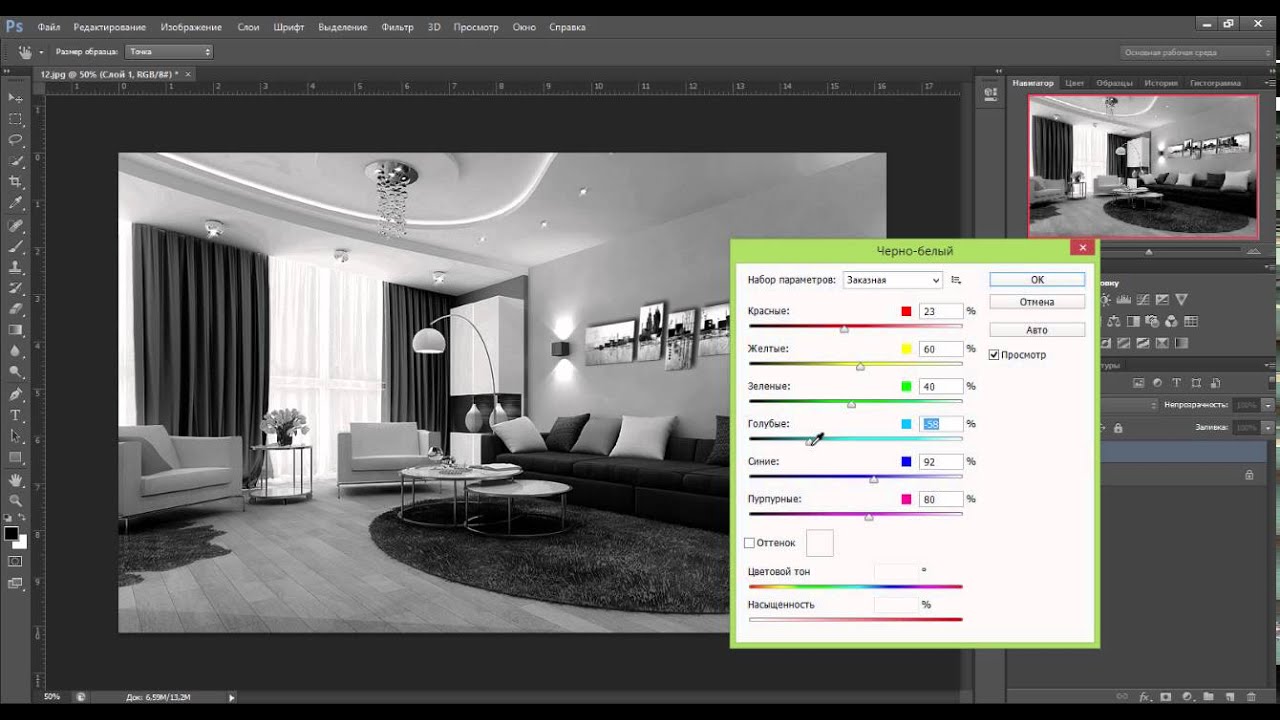Viewport: 1280px width, 720px height.
Task: Open preset options menu icon in dialog
Action: [956, 280]
